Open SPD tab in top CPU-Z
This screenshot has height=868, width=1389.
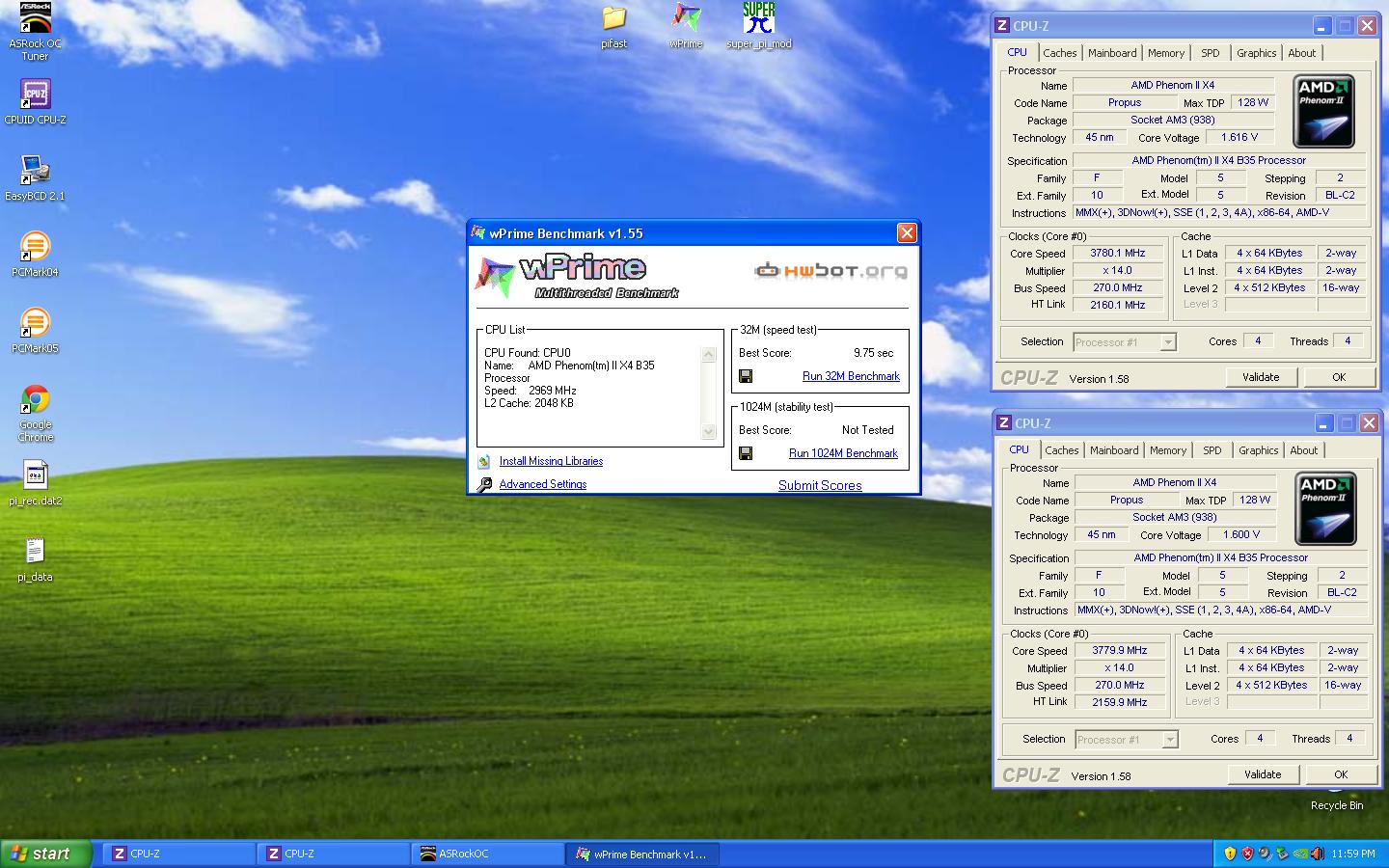(1211, 53)
